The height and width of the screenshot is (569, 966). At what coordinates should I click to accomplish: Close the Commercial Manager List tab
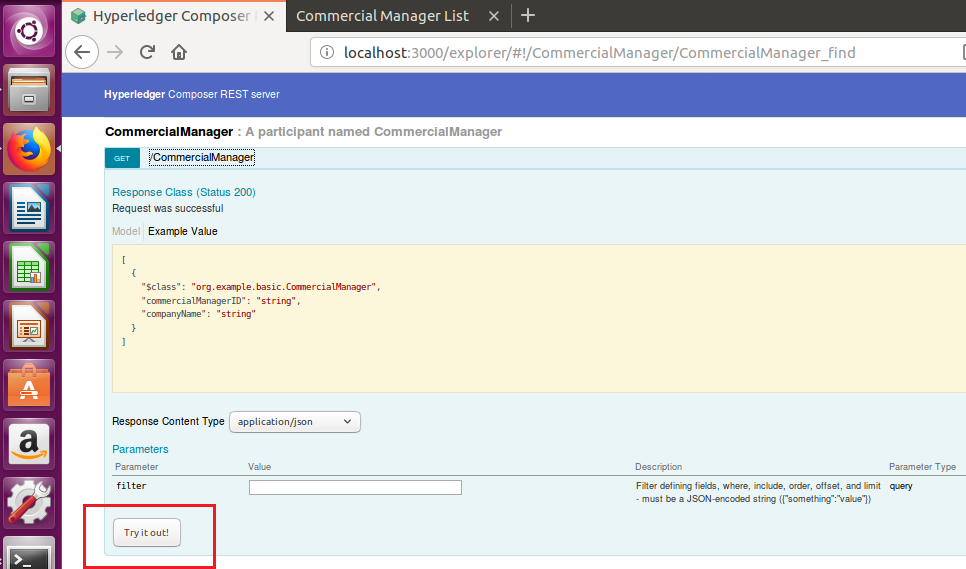(493, 16)
